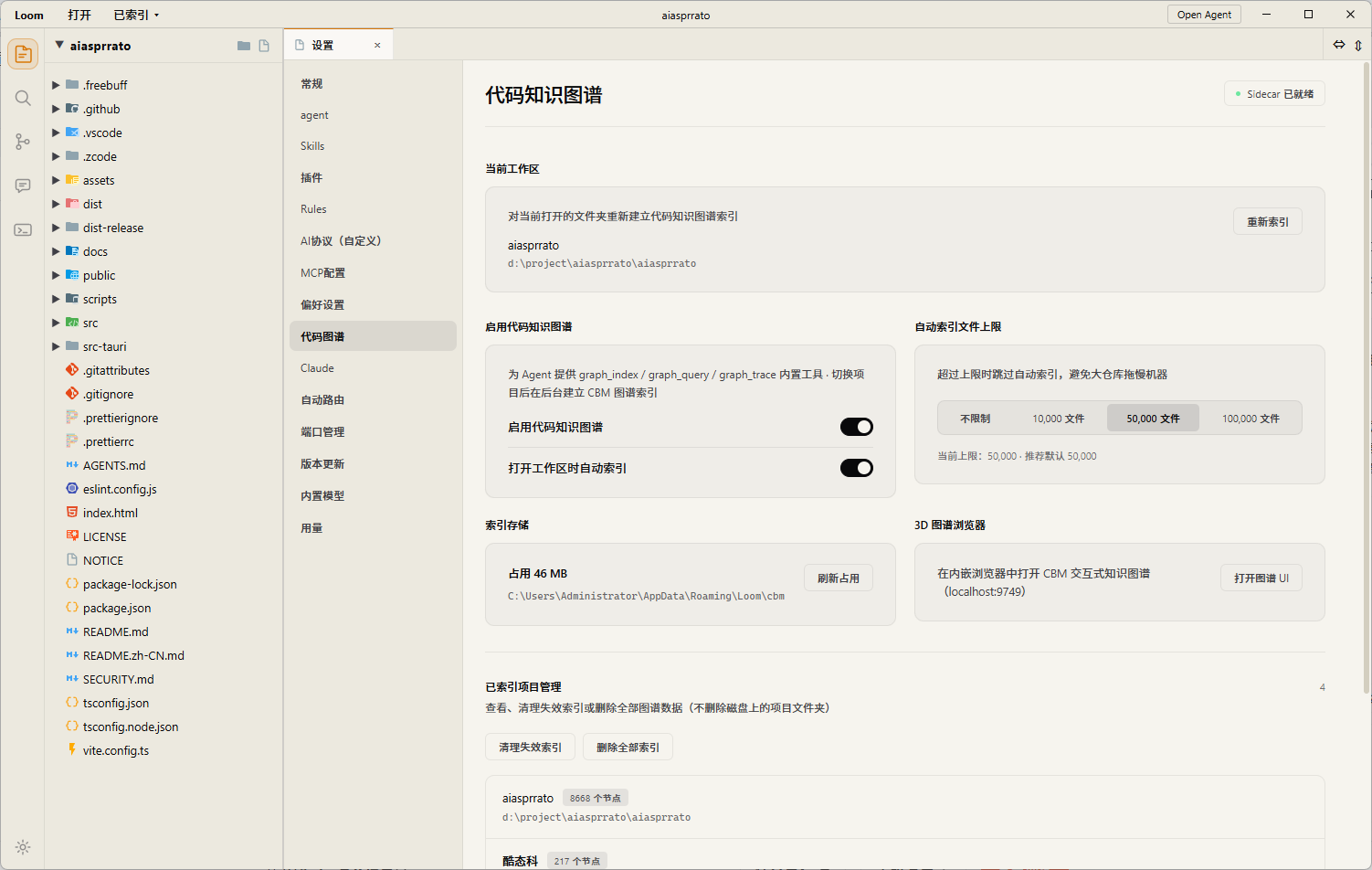
Task: Click the new file icon in explorer header
Action: pyautogui.click(x=264, y=46)
